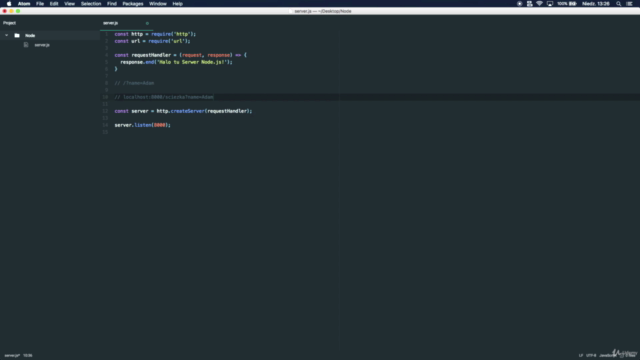The width and height of the screenshot is (640, 360).
Task: Open the Notification Center icon
Action: pos(629,4)
